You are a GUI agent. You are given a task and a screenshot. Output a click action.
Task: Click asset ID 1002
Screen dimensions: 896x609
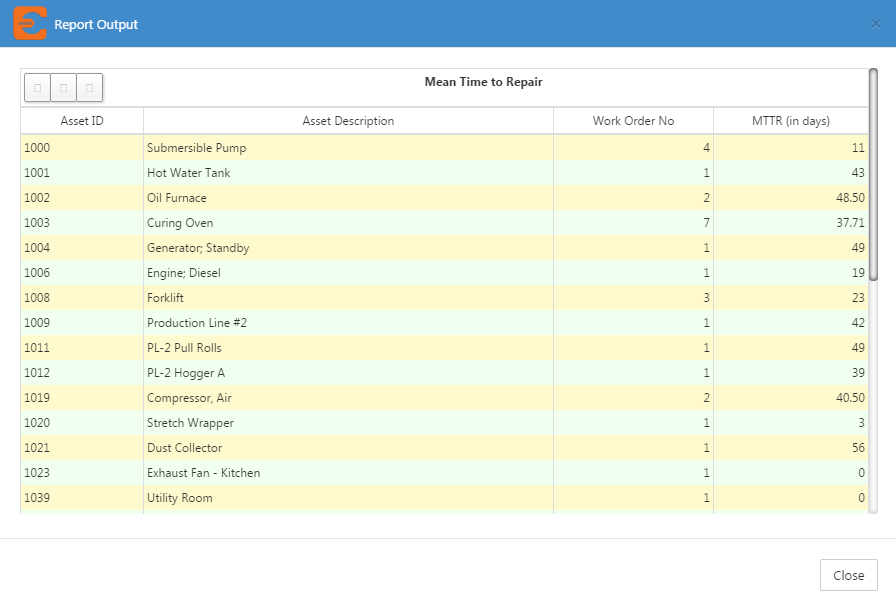(37, 198)
